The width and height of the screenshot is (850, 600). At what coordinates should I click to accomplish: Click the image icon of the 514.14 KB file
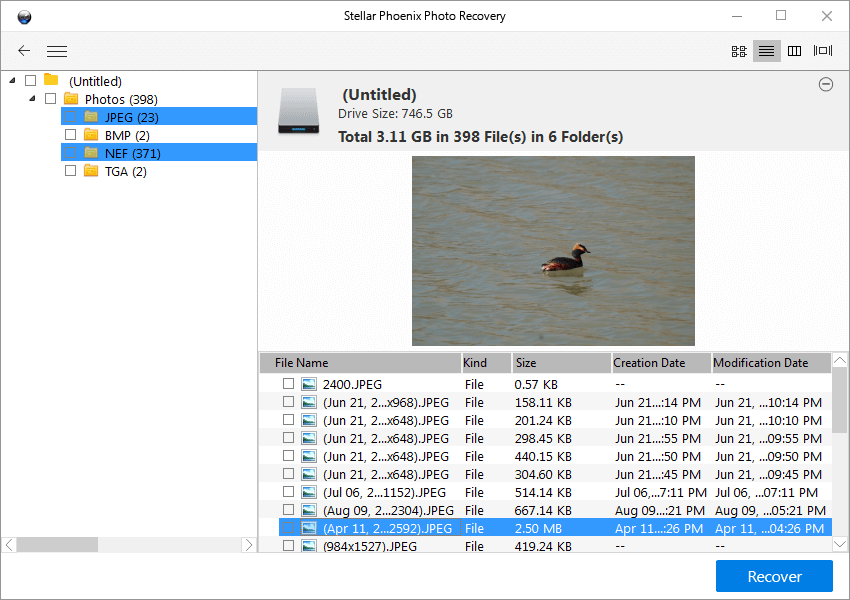(x=309, y=492)
